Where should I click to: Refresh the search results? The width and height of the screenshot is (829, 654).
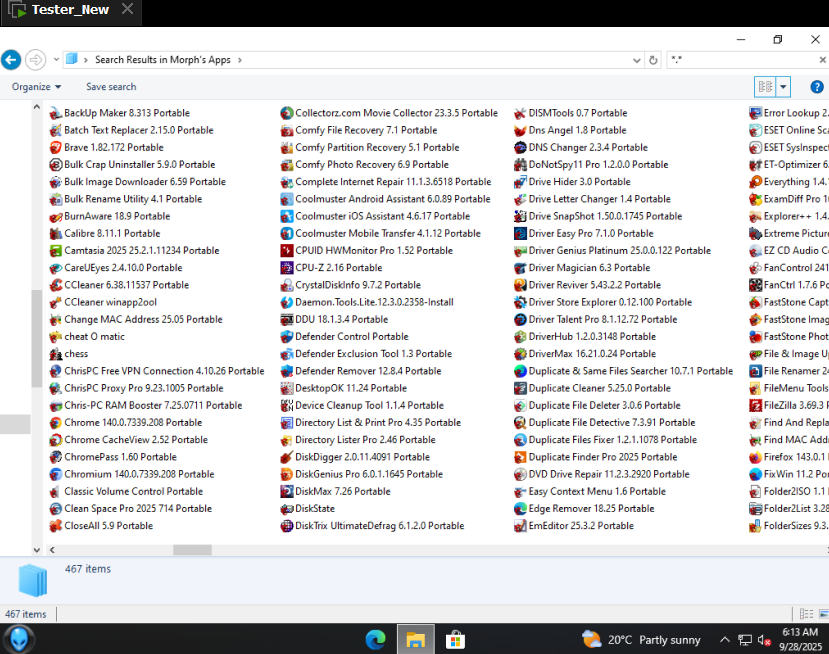[x=653, y=60]
